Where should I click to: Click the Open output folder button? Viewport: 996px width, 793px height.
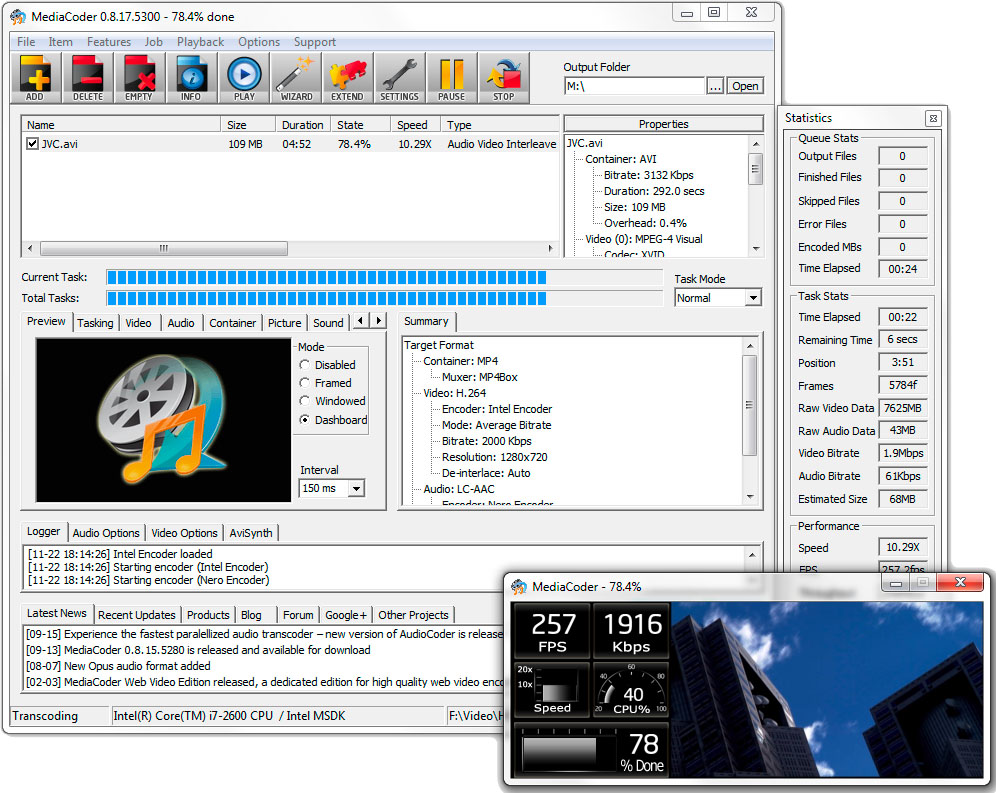(745, 86)
